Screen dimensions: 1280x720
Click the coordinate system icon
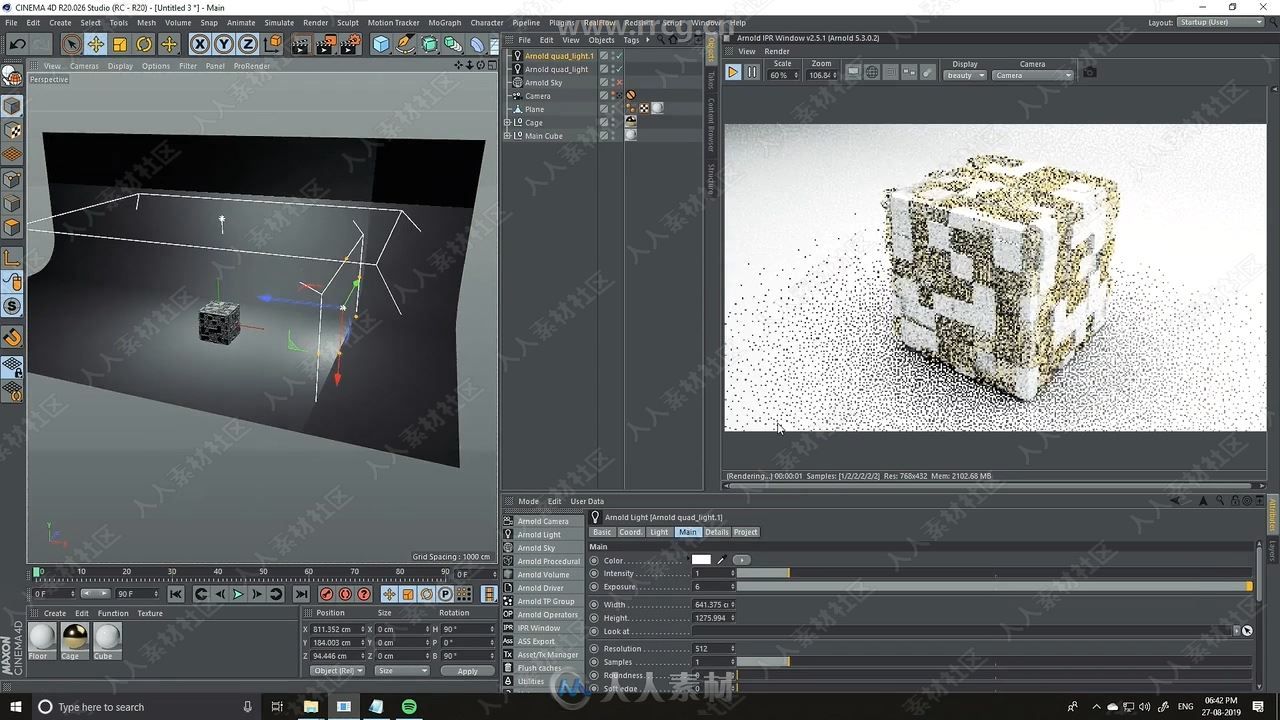click(272, 44)
